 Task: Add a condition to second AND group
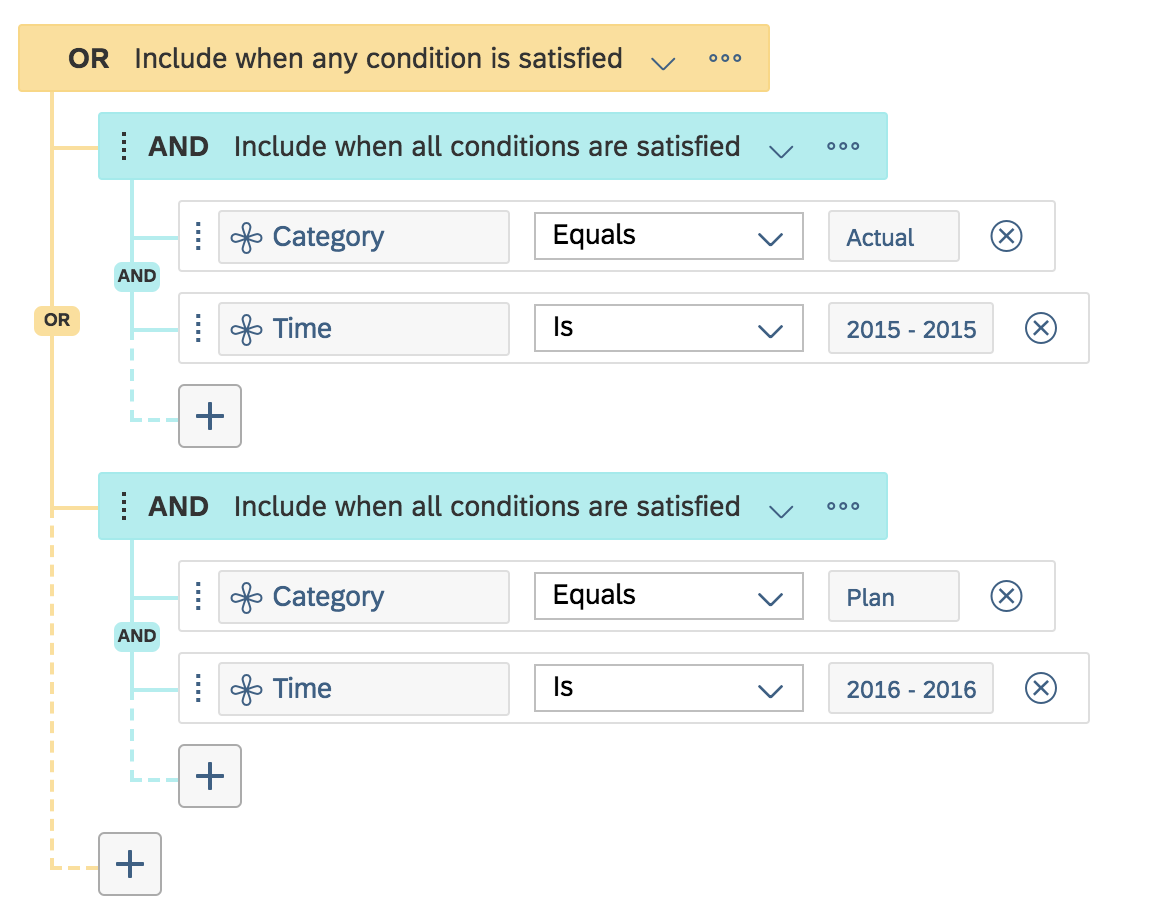pos(210,775)
